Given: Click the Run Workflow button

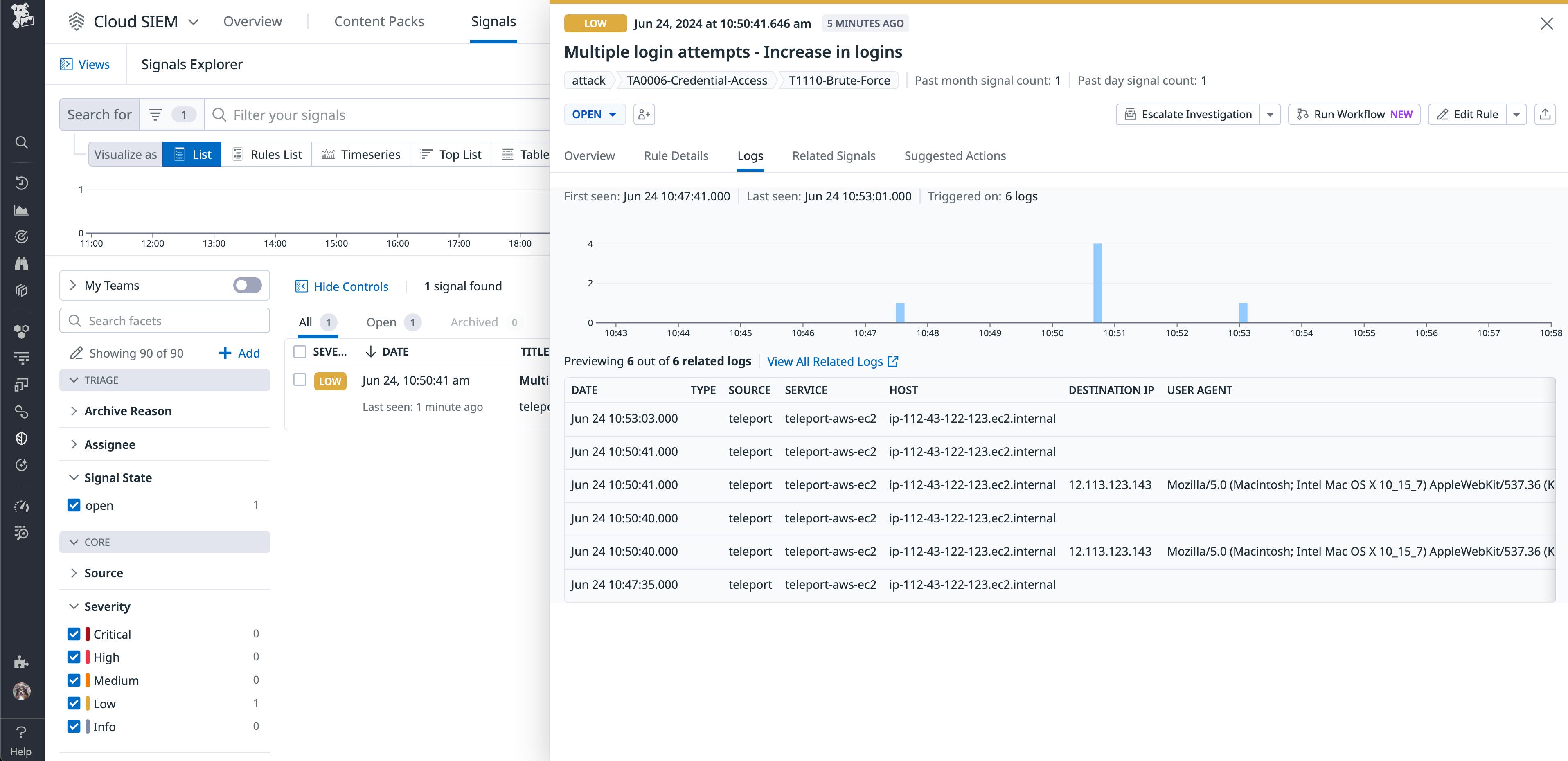Looking at the screenshot, I should [x=1354, y=115].
